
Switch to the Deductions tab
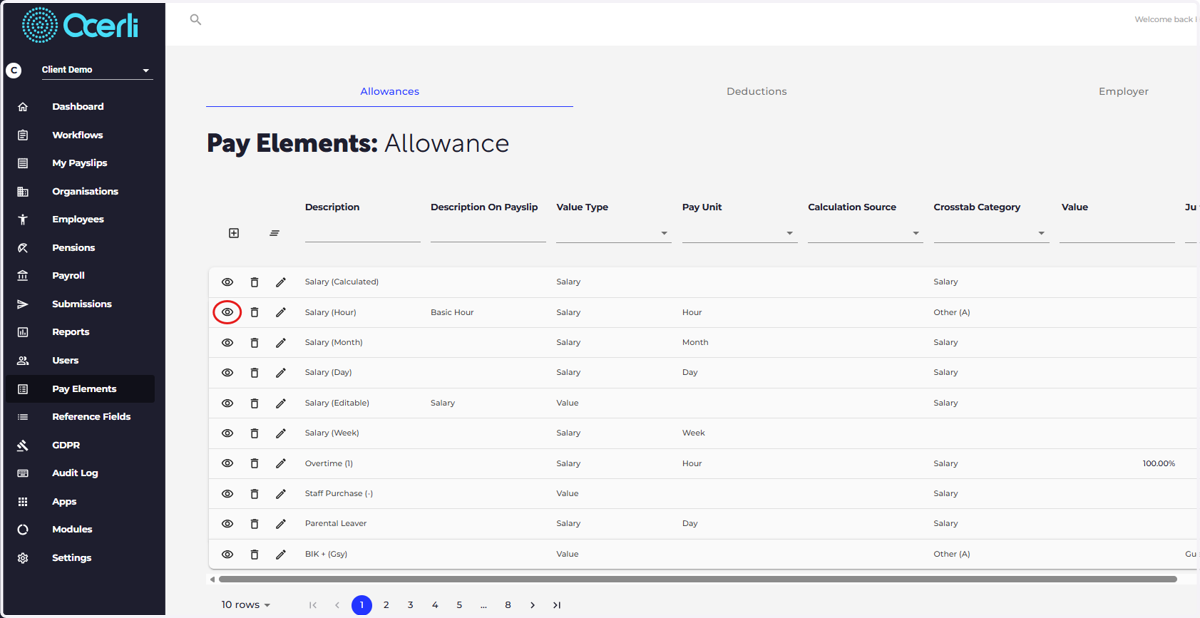click(x=757, y=91)
